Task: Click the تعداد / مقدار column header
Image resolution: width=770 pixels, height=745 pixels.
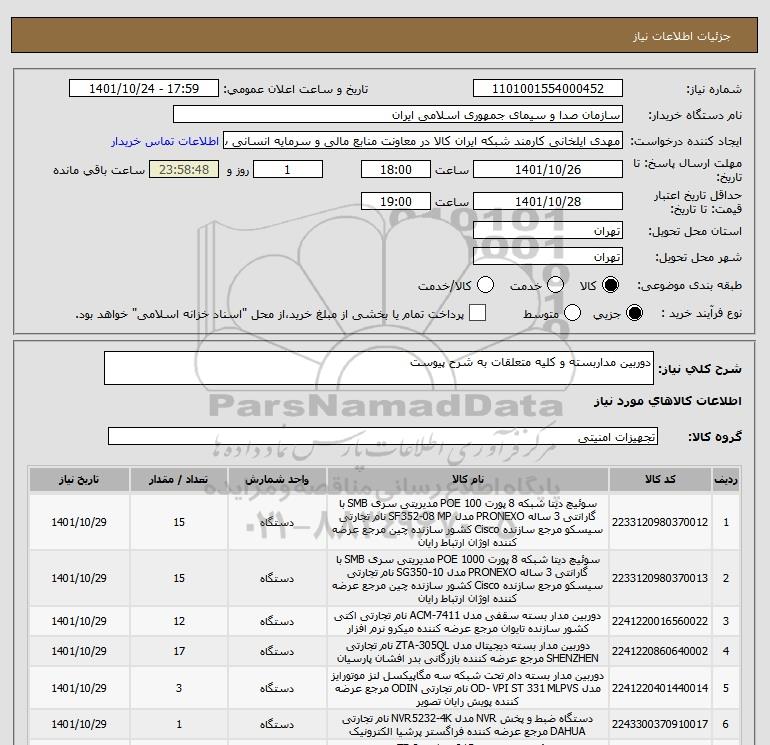Action: tap(179, 479)
